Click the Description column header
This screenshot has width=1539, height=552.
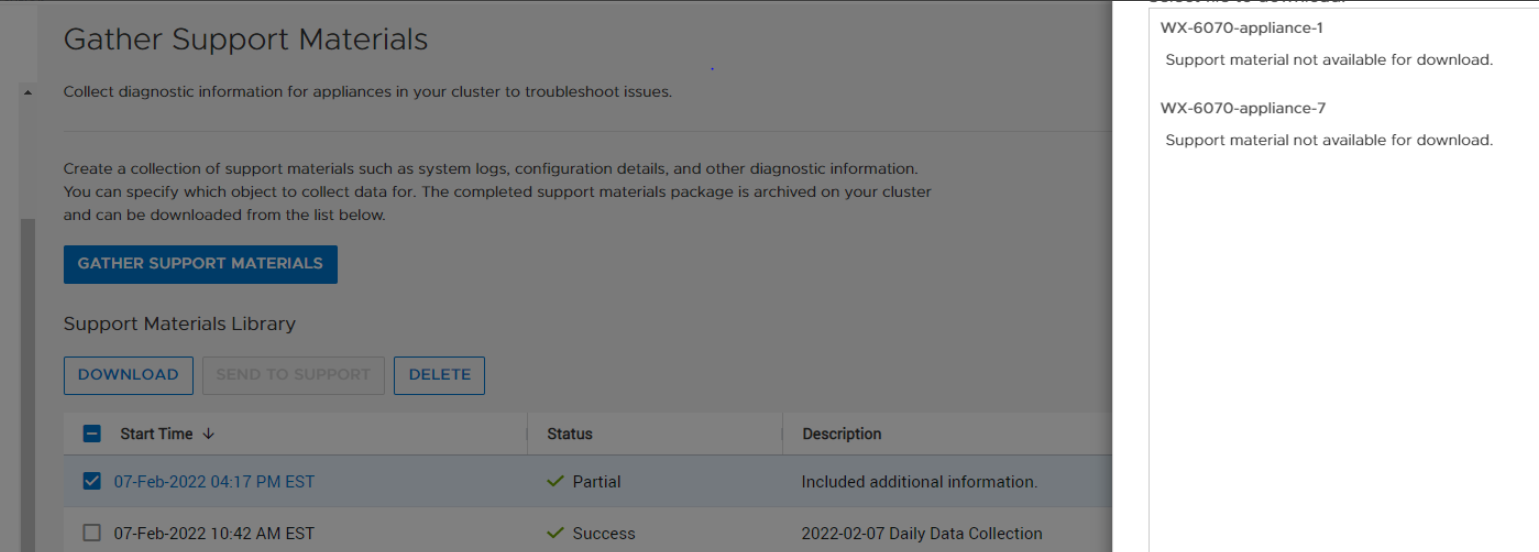click(842, 434)
